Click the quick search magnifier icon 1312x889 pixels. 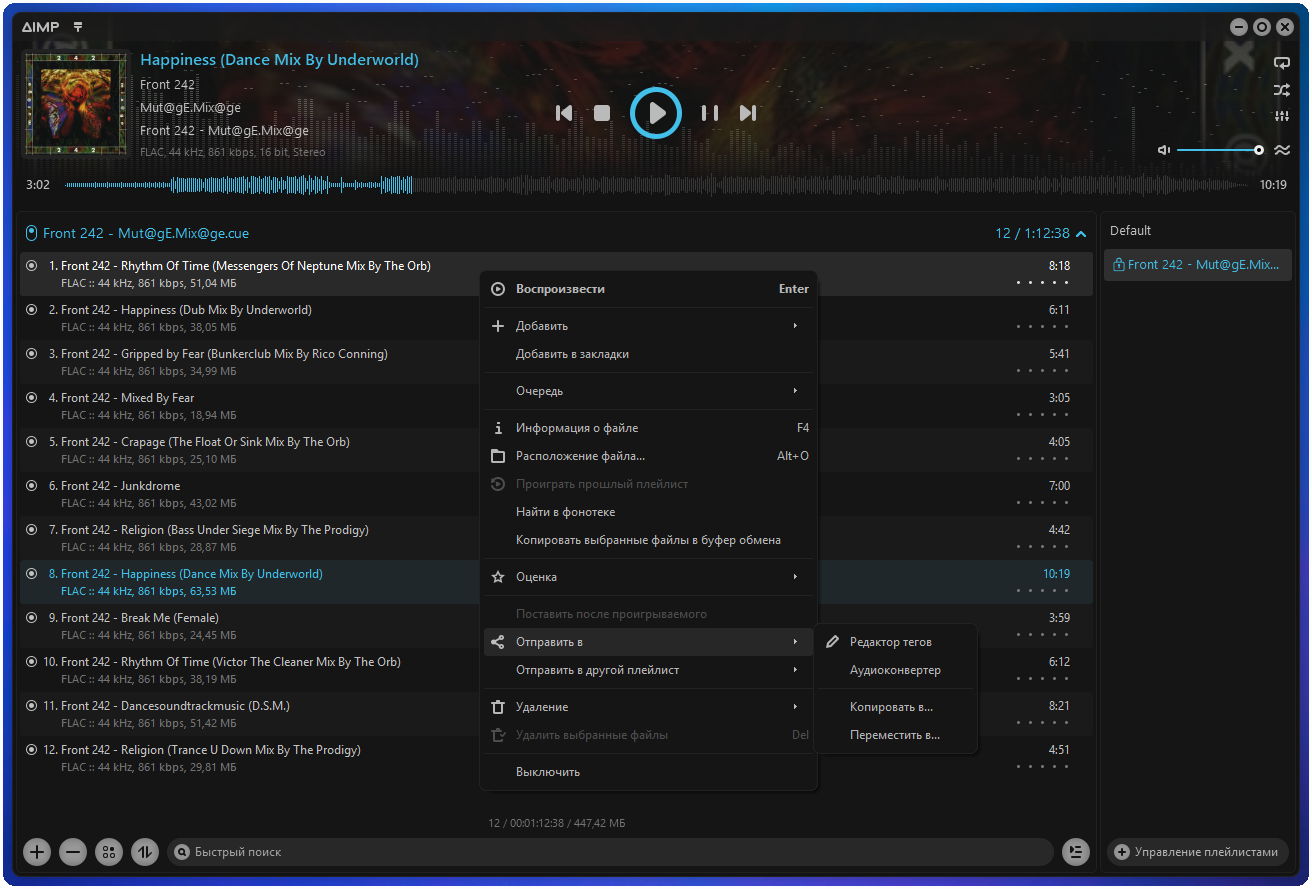pyautogui.click(x=182, y=852)
